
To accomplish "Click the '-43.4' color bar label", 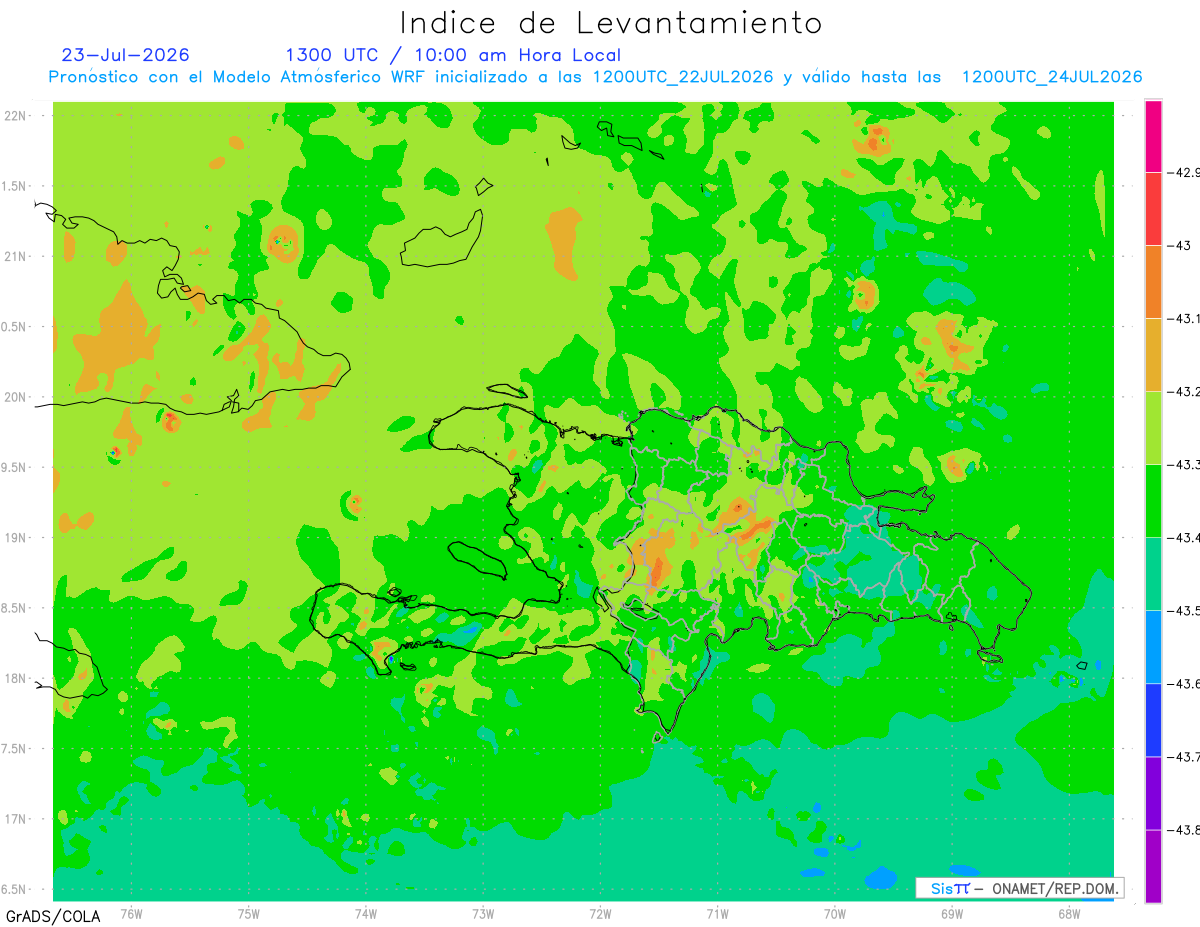I will point(1184,538).
